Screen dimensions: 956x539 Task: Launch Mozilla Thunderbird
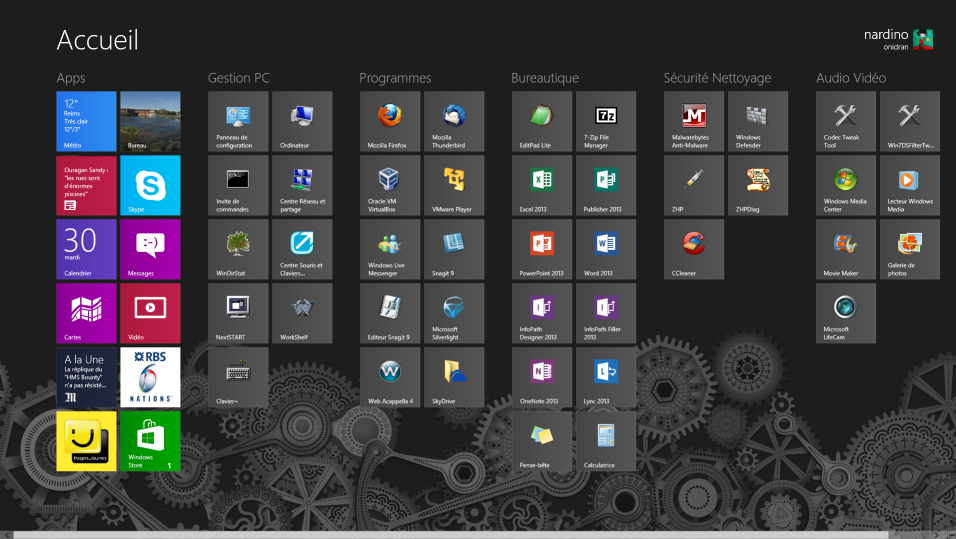454,122
